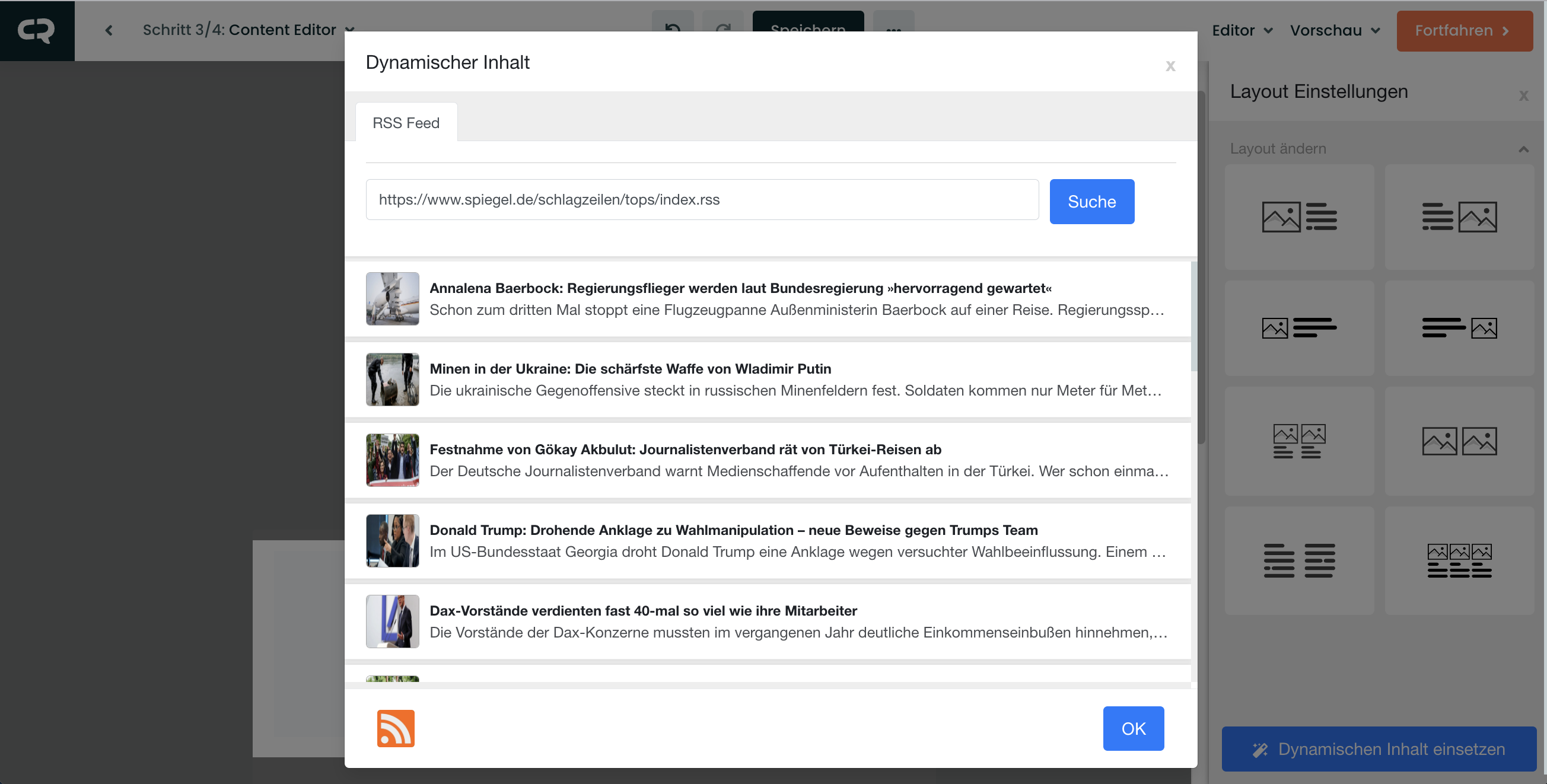Open the Editor dropdown menu
Image resolution: width=1547 pixels, height=784 pixels.
coord(1242,30)
